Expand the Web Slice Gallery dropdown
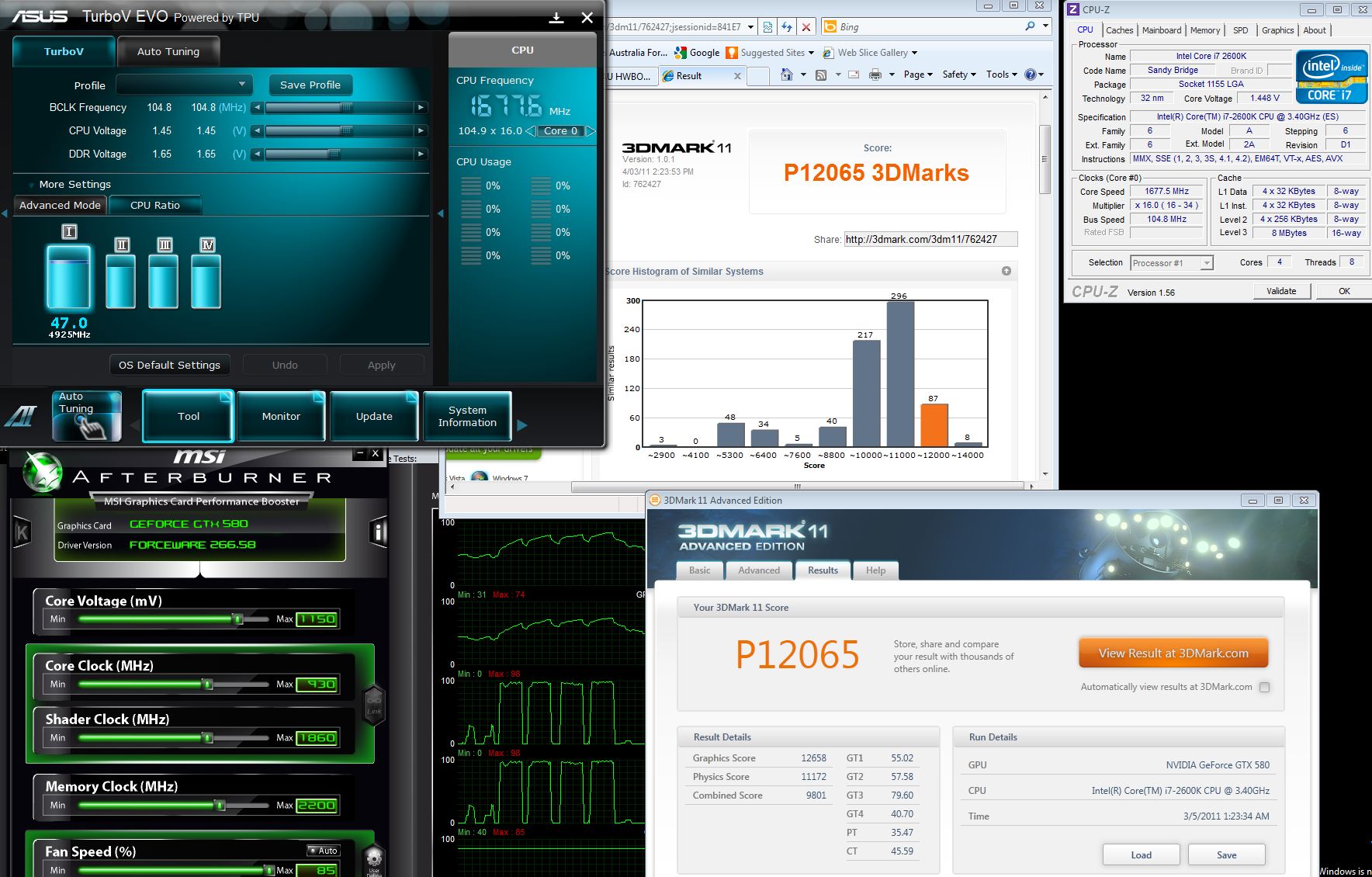This screenshot has width=1372, height=877. (915, 53)
